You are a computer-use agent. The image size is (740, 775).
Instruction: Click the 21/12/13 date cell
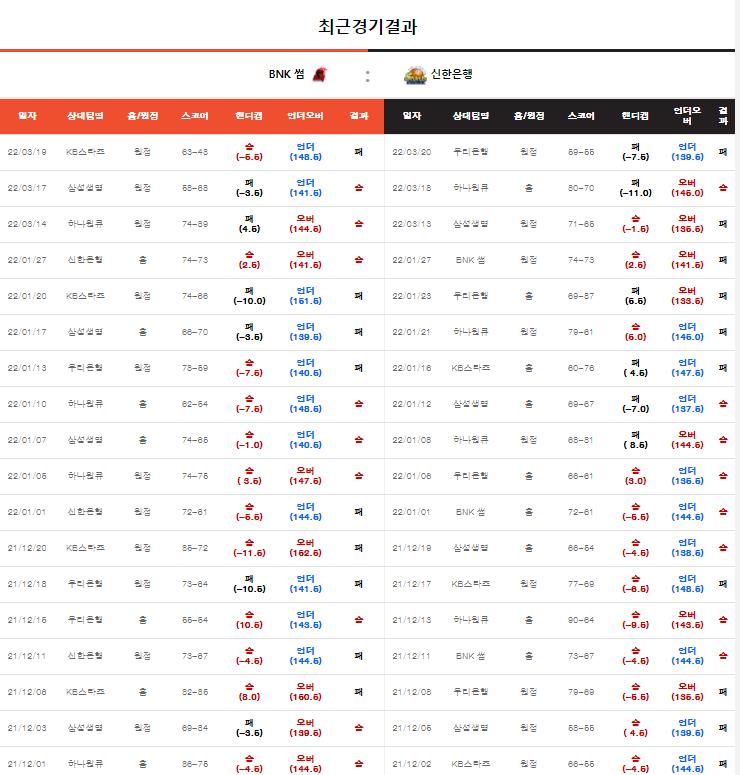(412, 620)
